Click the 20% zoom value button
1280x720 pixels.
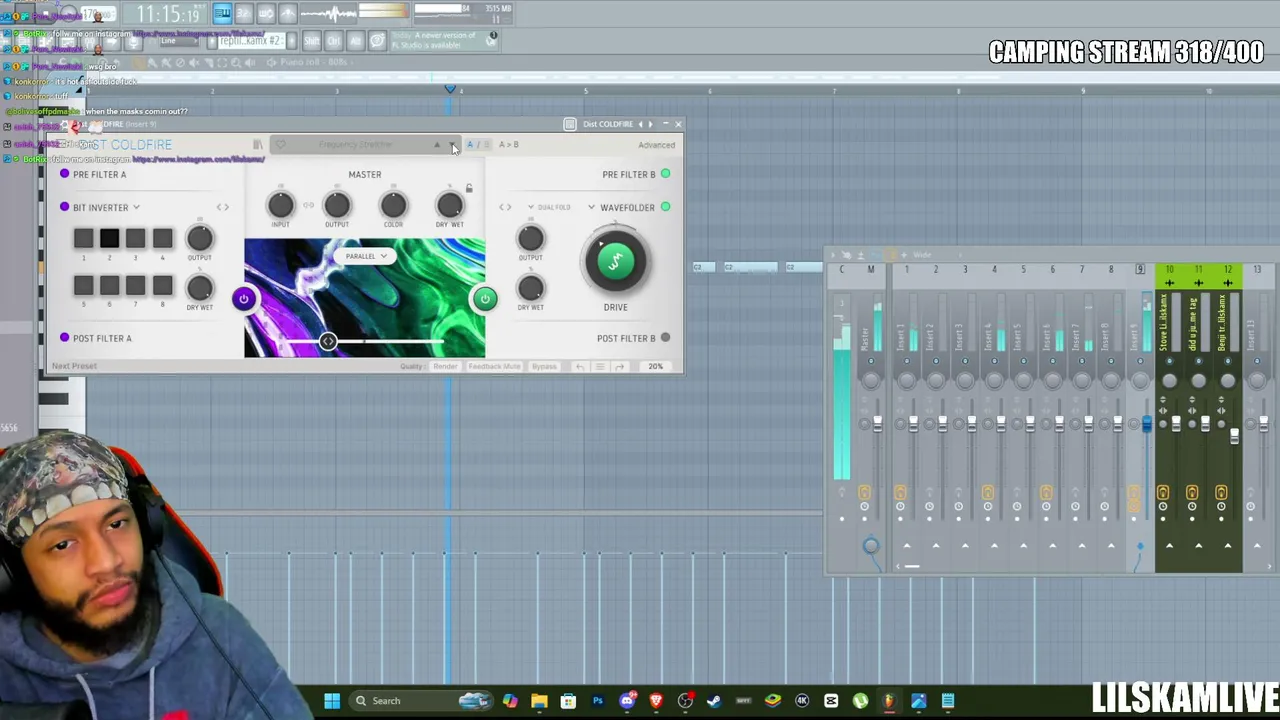coord(655,367)
